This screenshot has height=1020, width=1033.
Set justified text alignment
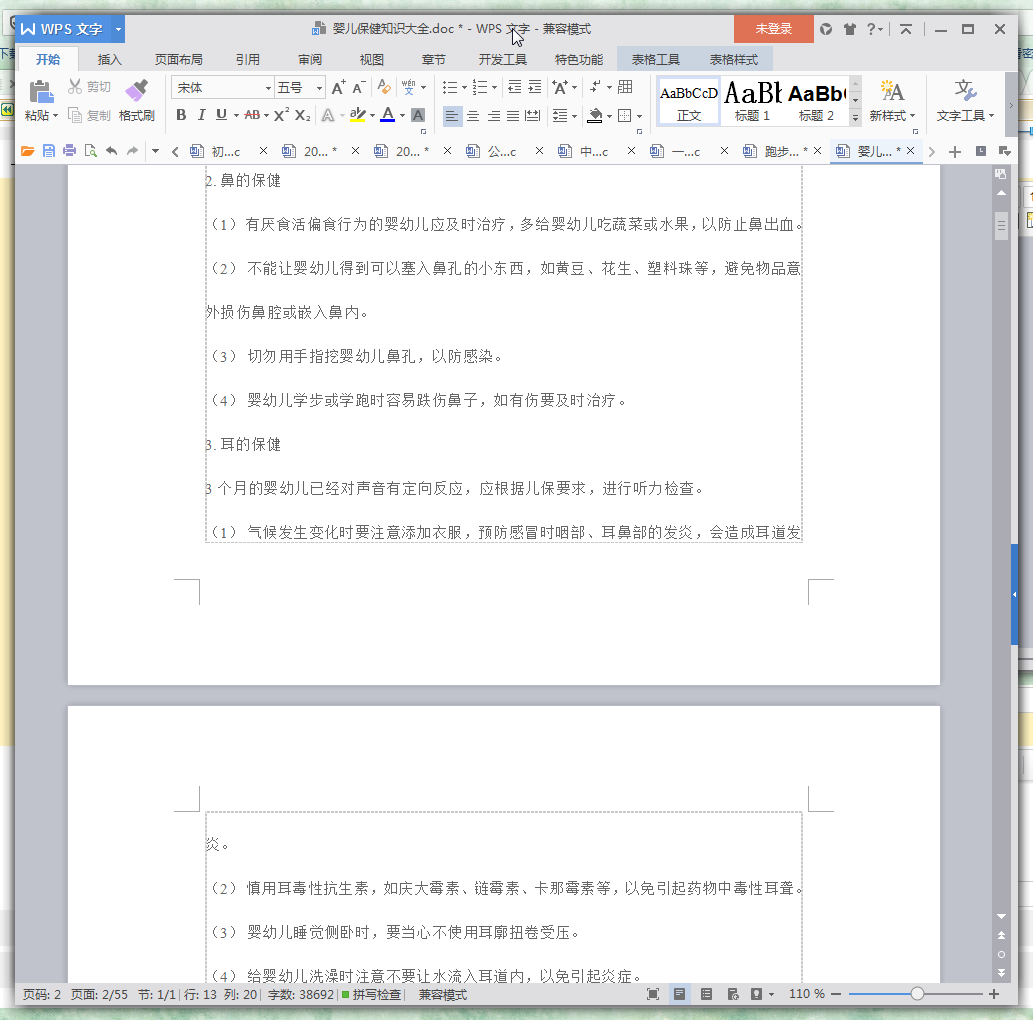pos(513,116)
